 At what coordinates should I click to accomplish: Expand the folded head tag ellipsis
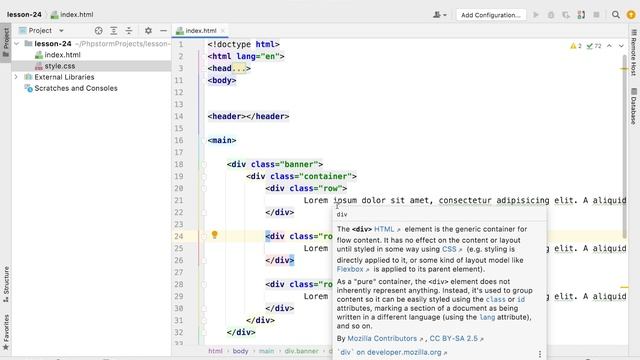(238, 68)
